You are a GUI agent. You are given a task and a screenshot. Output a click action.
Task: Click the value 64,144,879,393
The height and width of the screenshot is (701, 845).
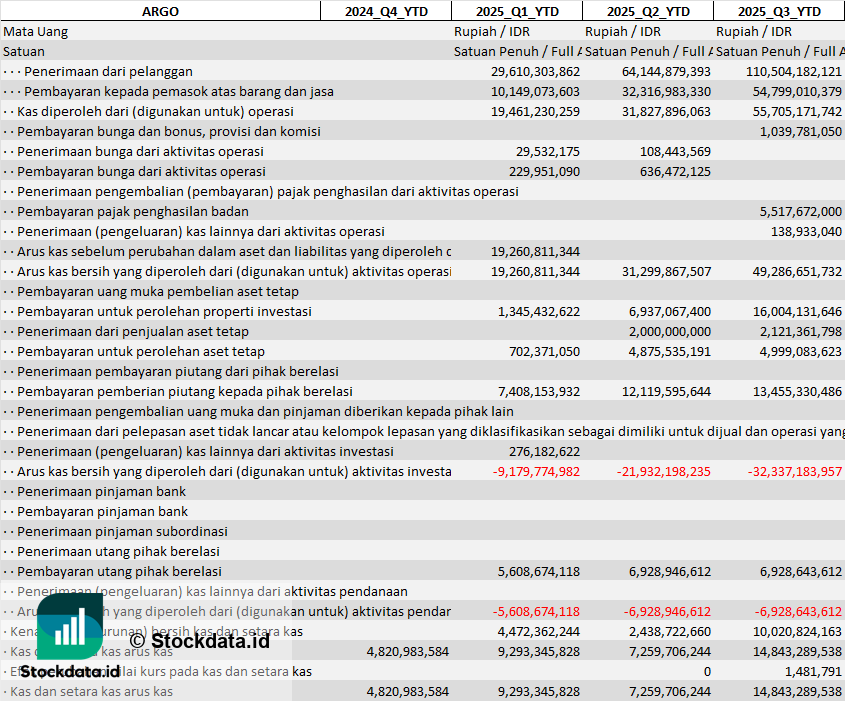coord(666,72)
